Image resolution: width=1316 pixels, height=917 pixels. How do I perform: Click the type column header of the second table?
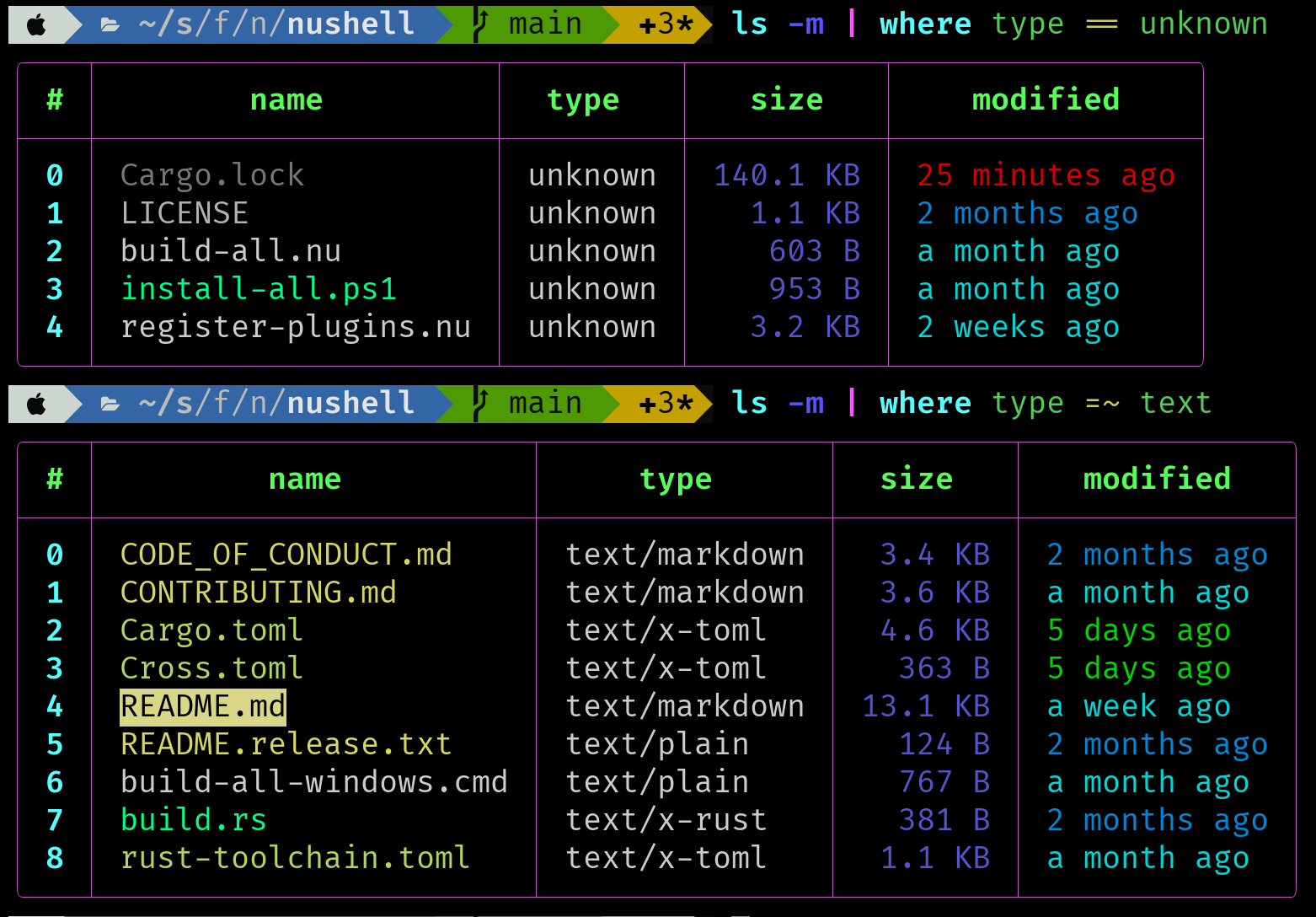[676, 479]
